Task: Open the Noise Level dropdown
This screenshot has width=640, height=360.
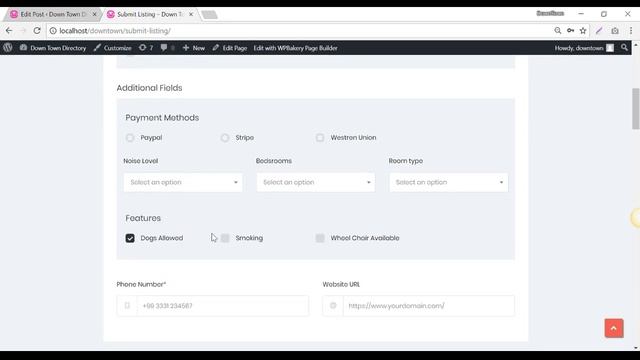Action: [183, 182]
